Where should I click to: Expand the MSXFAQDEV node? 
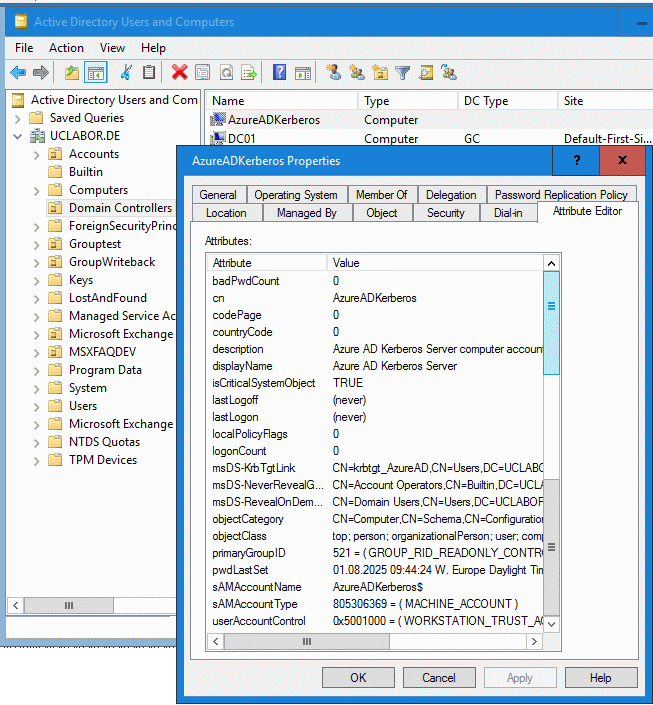(36, 353)
